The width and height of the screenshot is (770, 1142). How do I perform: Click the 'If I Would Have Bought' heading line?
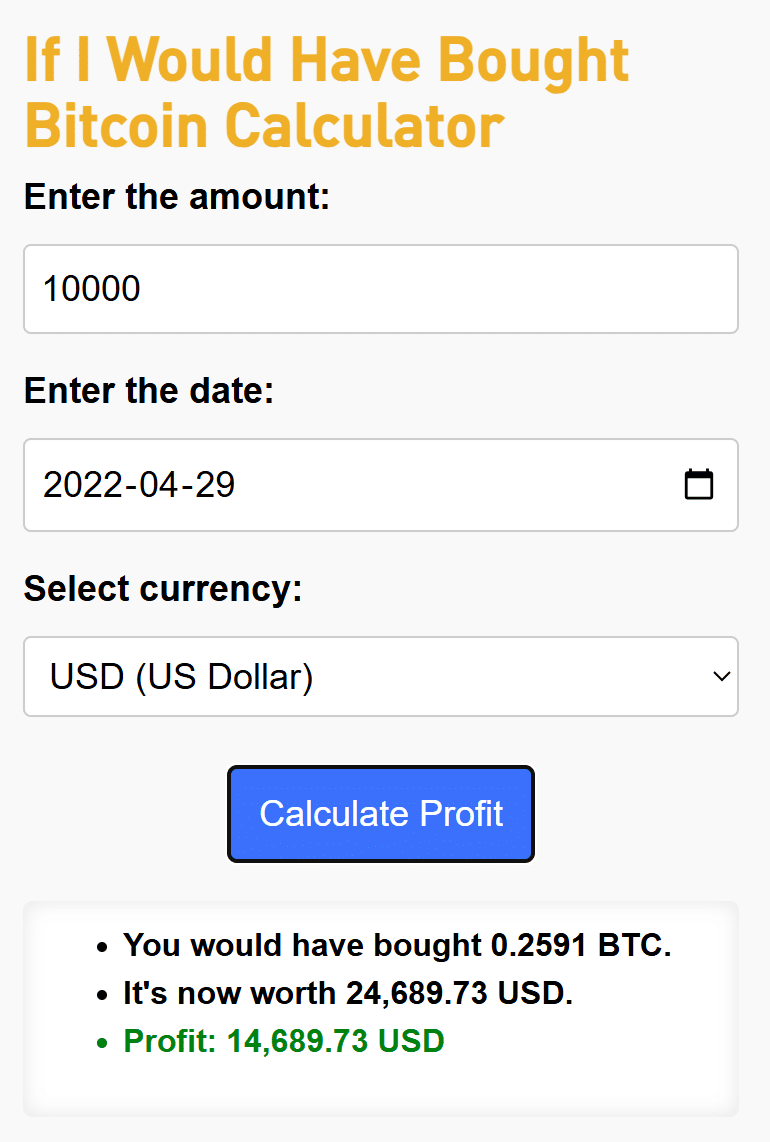coord(326,62)
